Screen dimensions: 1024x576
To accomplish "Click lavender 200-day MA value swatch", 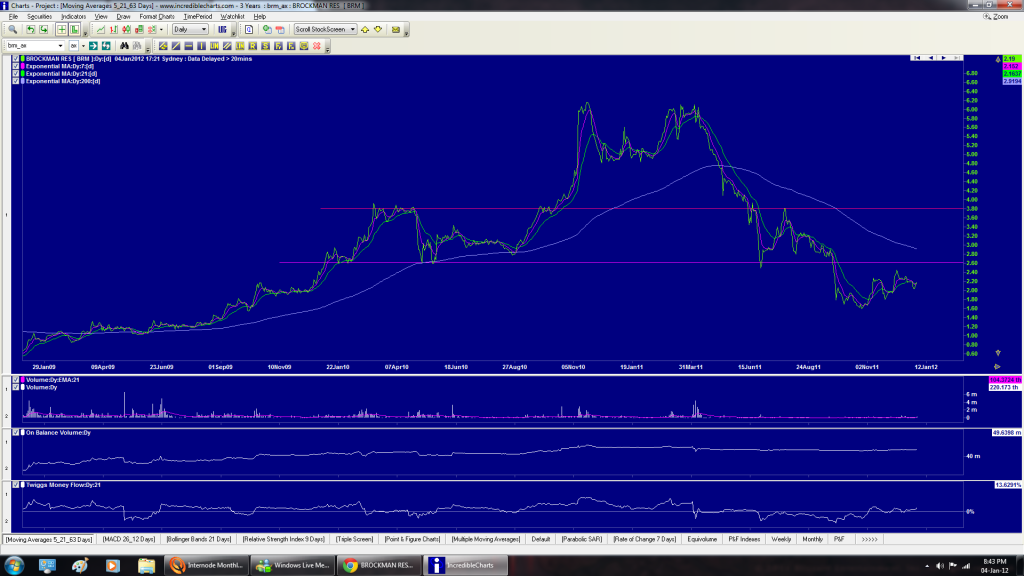I will [1012, 82].
